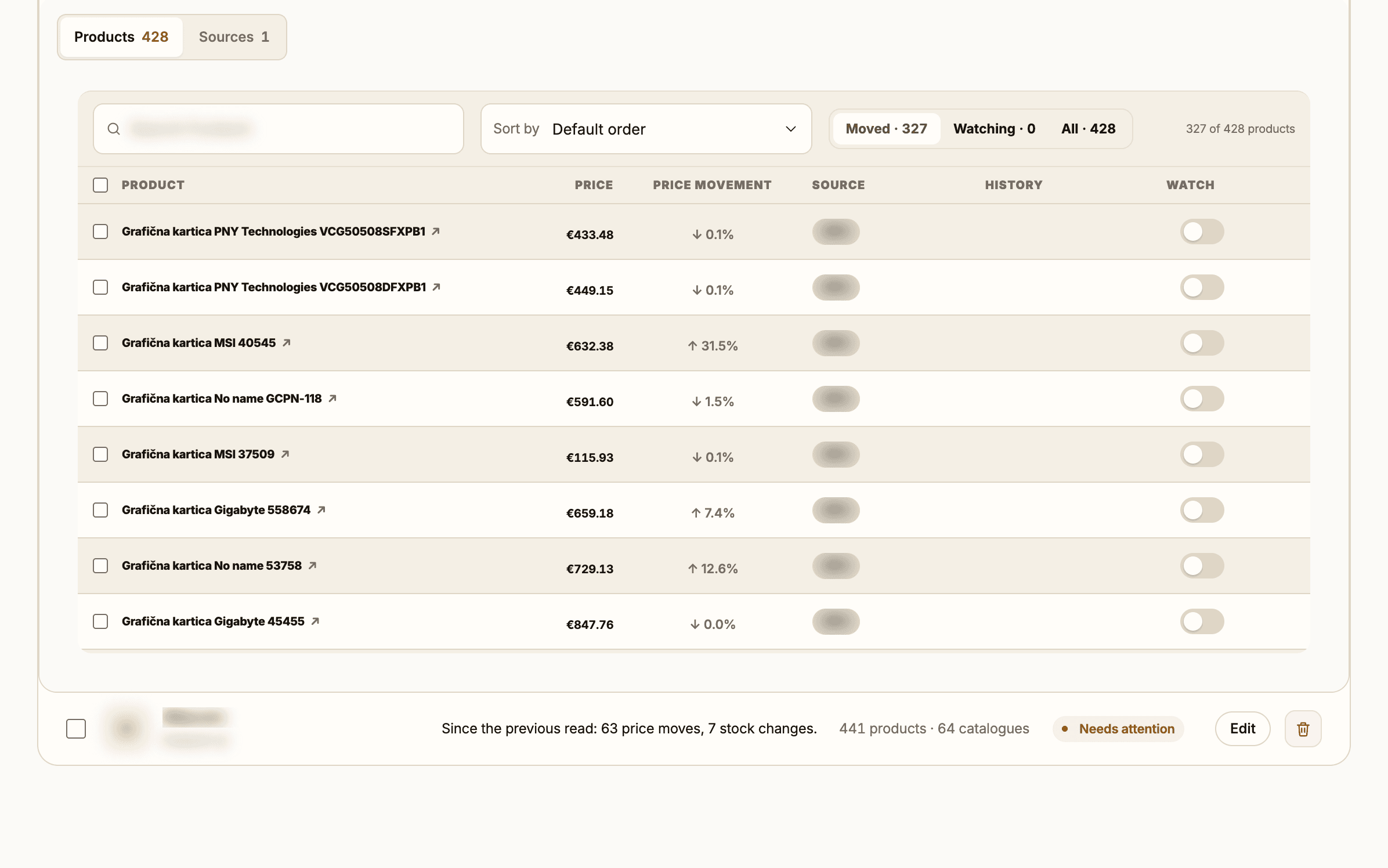Select the Watching 0 filter
The width and height of the screenshot is (1388, 868).
pos(994,129)
